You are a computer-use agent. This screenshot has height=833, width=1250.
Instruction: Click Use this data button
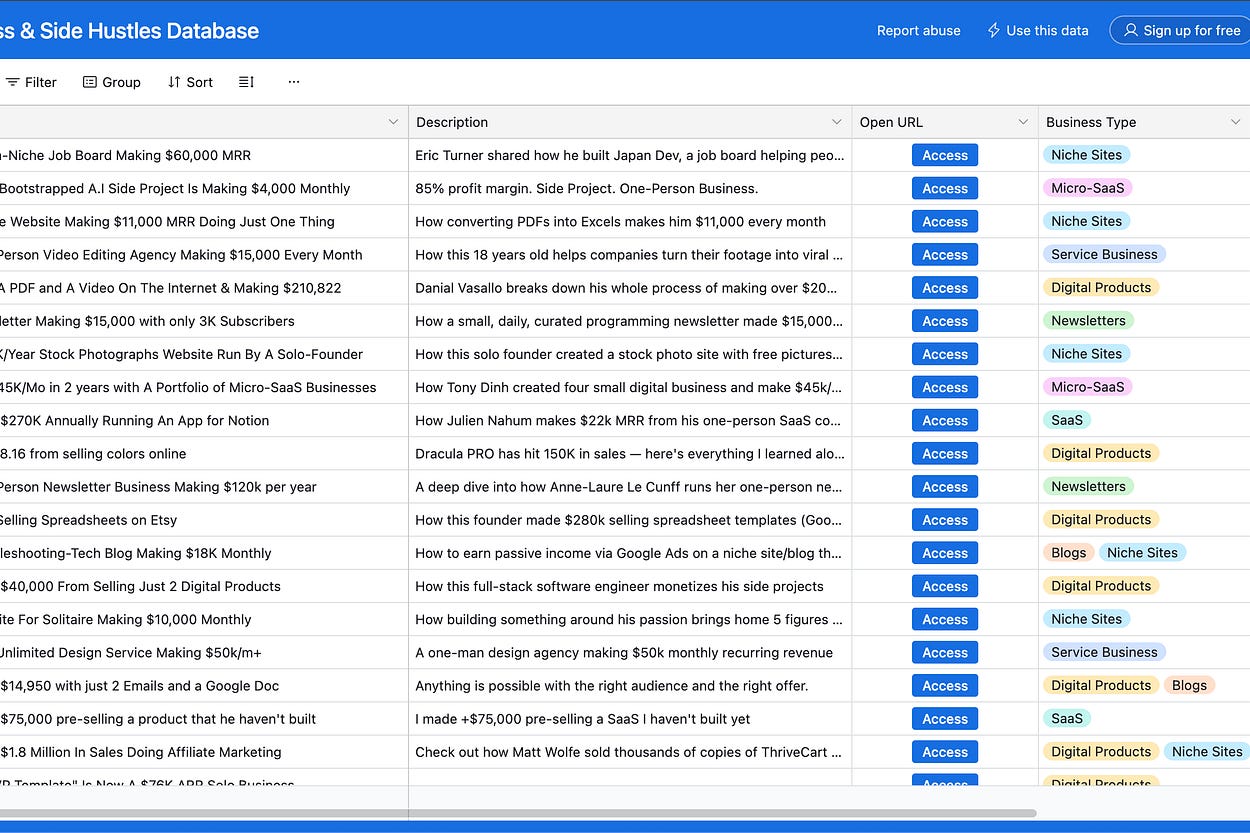pos(1037,31)
